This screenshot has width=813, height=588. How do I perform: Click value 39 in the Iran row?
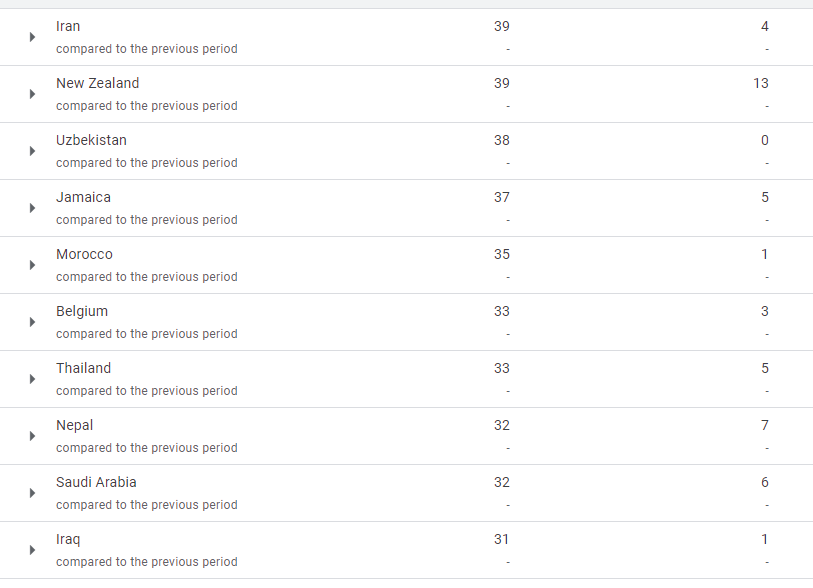coord(501,26)
